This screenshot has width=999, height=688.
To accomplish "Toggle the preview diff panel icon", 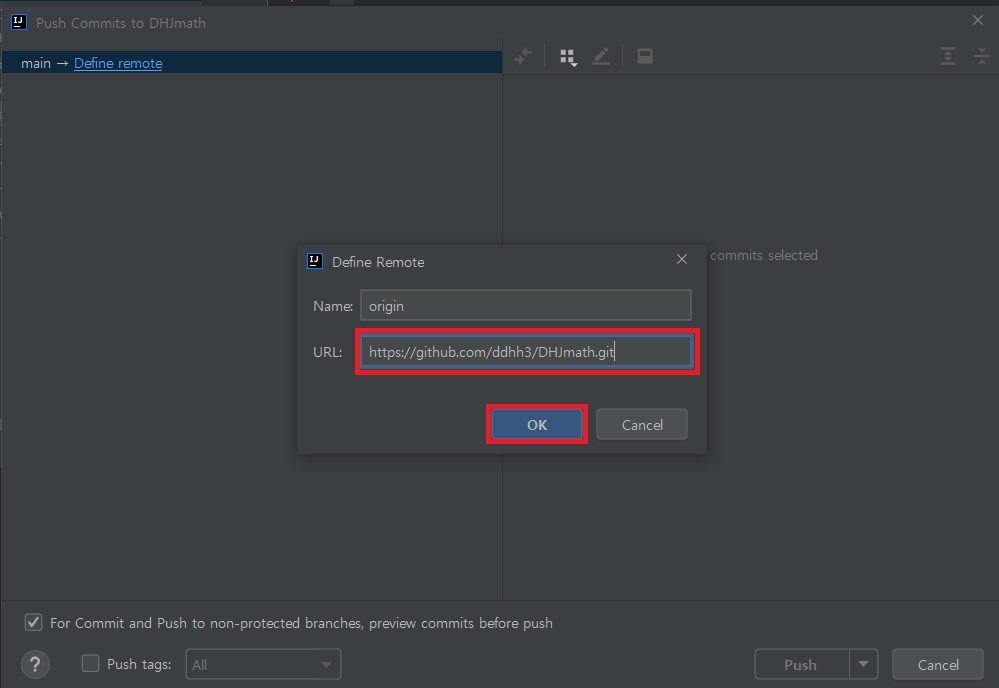I will [x=645, y=56].
